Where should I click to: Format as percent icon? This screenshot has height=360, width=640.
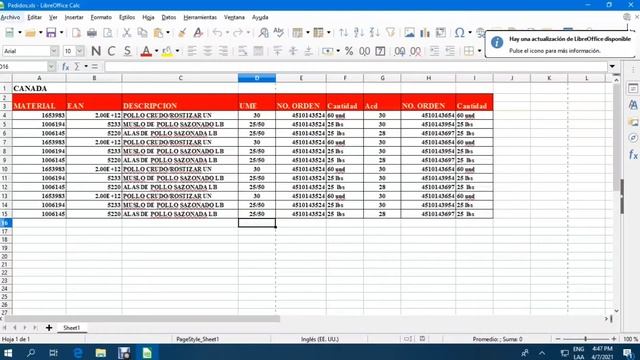349,51
